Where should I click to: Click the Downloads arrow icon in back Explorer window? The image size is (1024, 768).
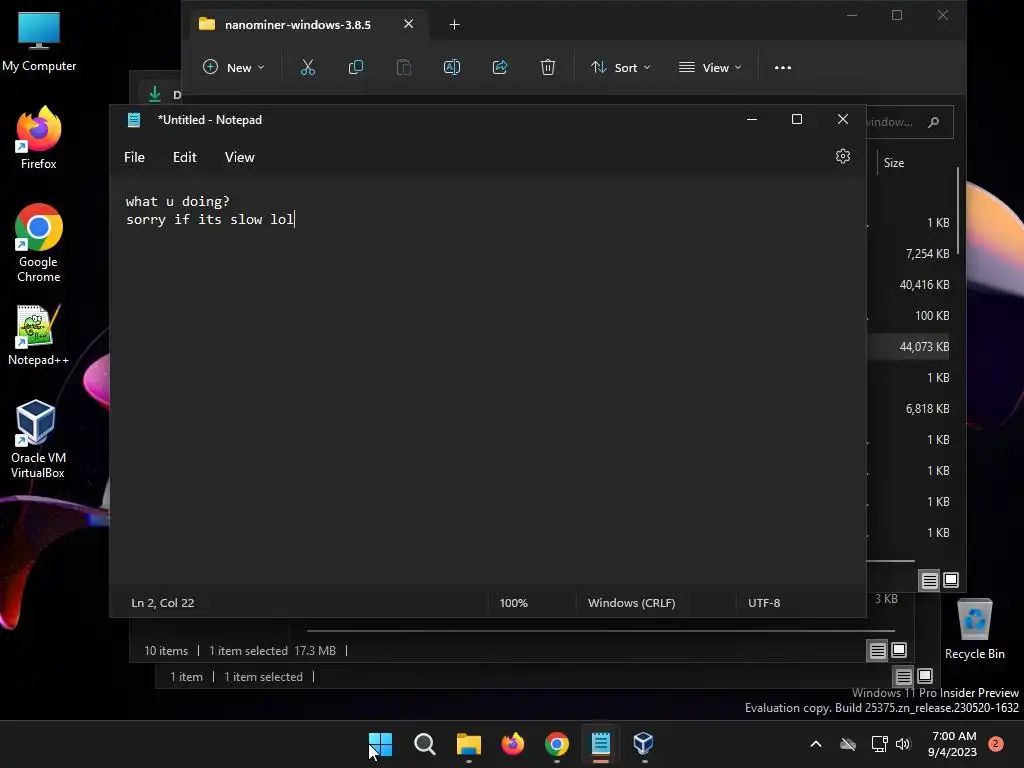coord(155,94)
